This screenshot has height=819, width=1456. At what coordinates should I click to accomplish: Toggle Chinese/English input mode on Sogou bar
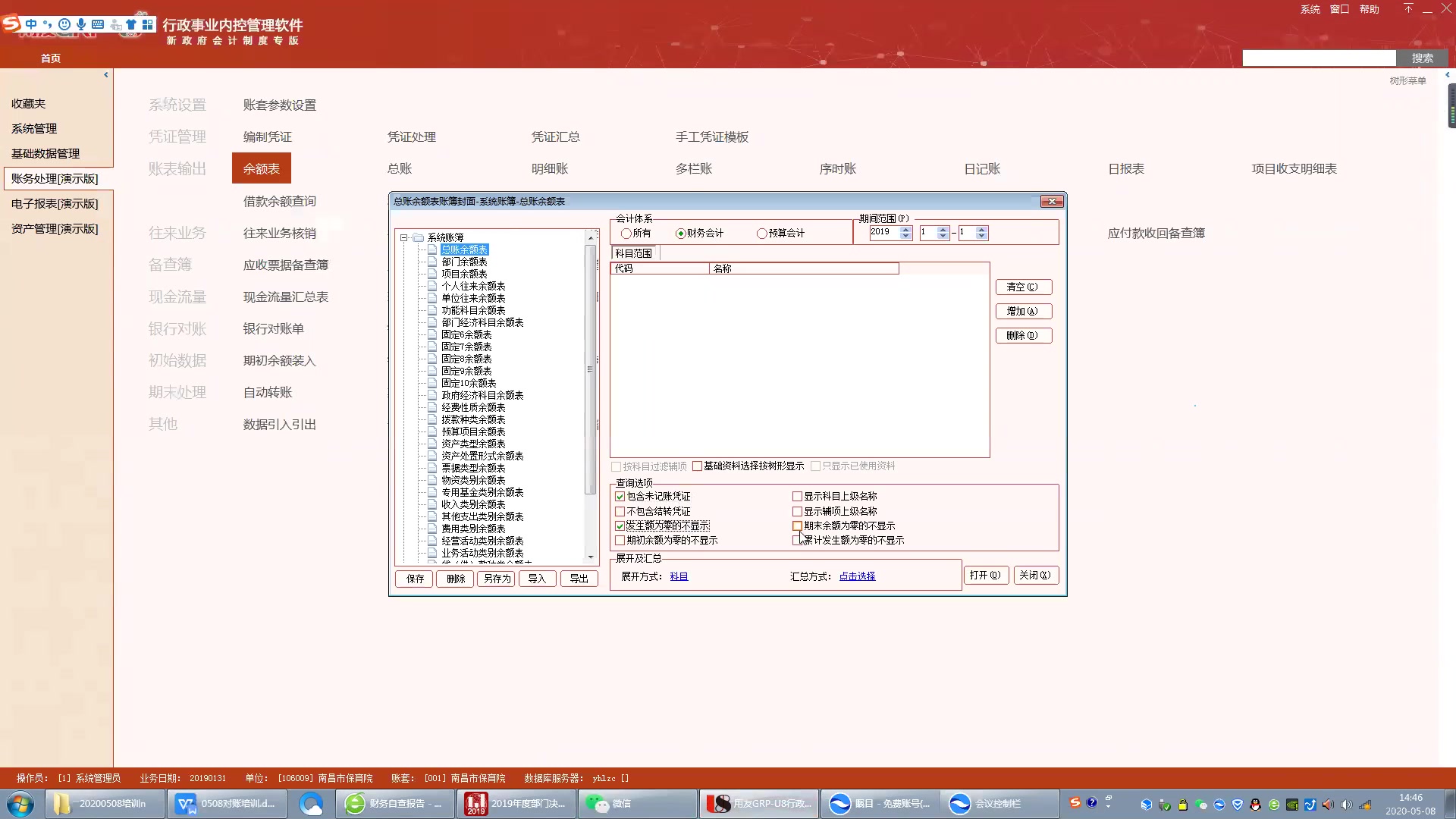[31, 24]
